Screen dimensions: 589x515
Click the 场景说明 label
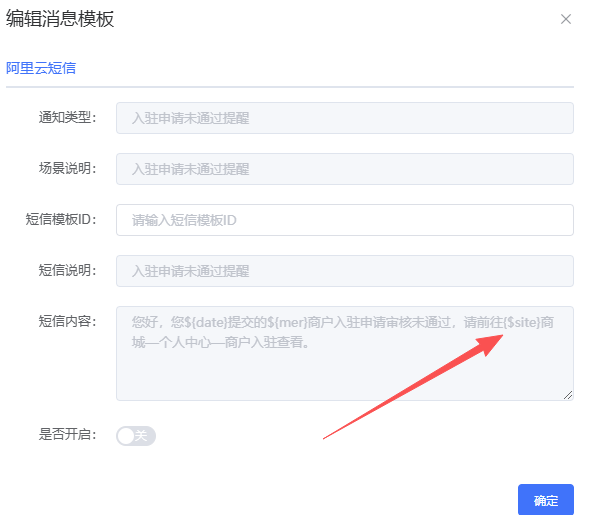(68, 168)
